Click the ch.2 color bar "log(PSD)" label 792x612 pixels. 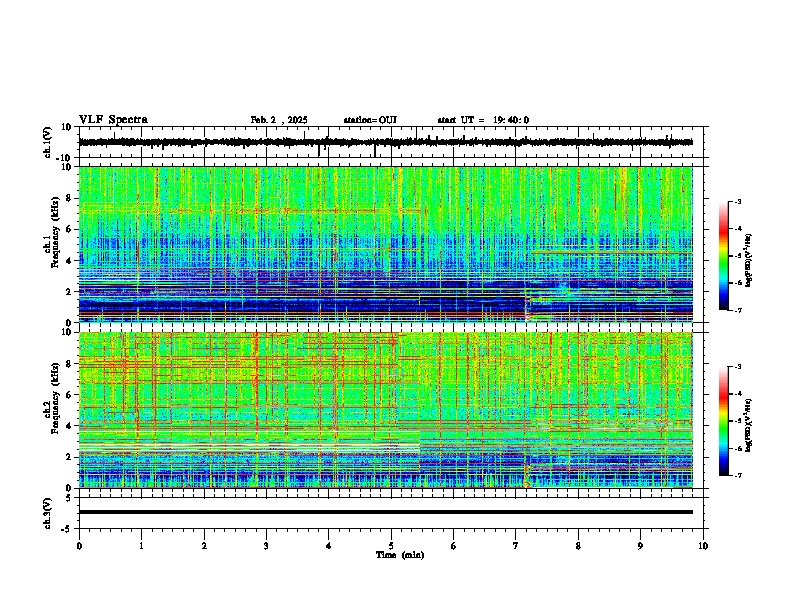coord(749,425)
